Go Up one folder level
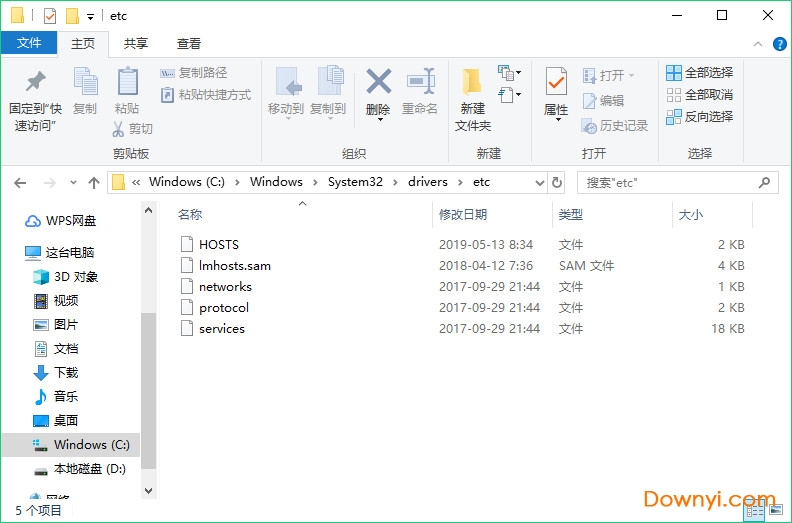792x523 pixels. click(x=94, y=182)
